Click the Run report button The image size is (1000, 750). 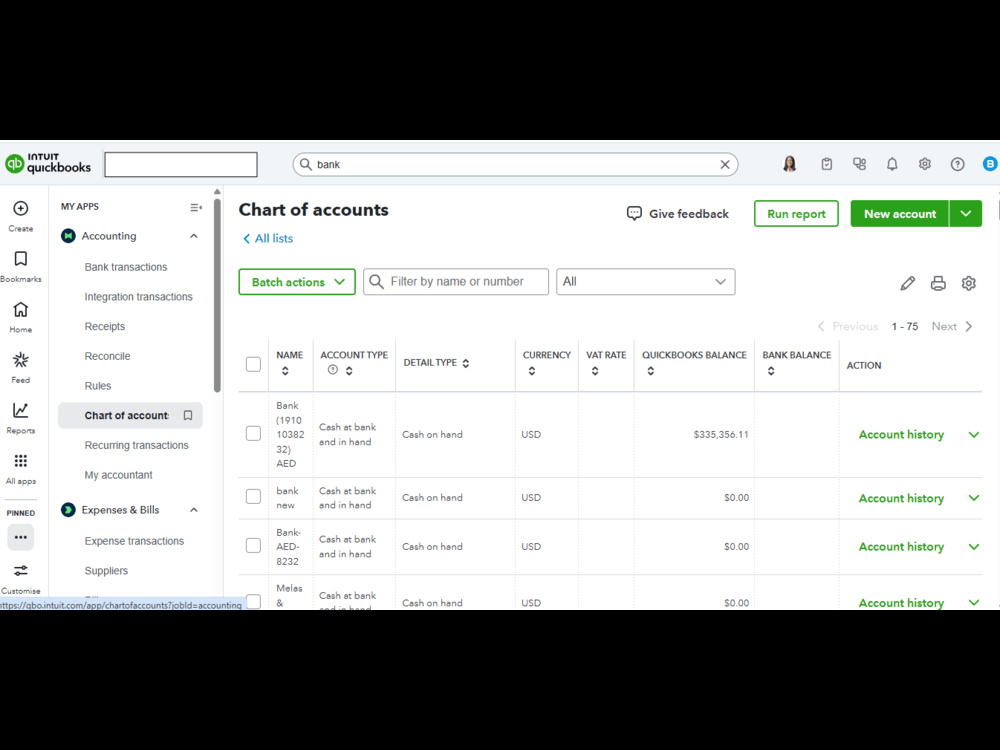796,214
